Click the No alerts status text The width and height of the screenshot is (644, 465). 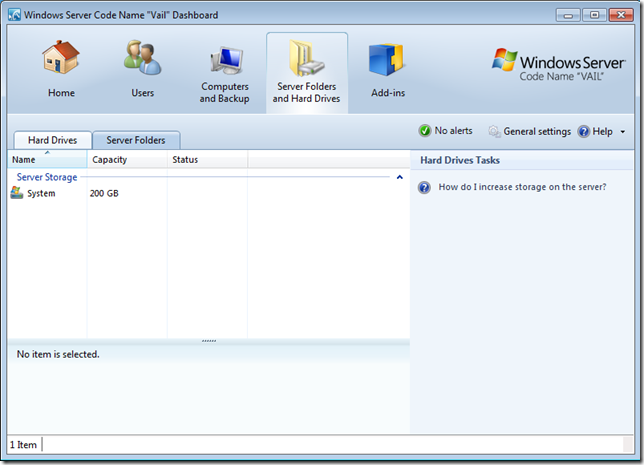point(453,131)
